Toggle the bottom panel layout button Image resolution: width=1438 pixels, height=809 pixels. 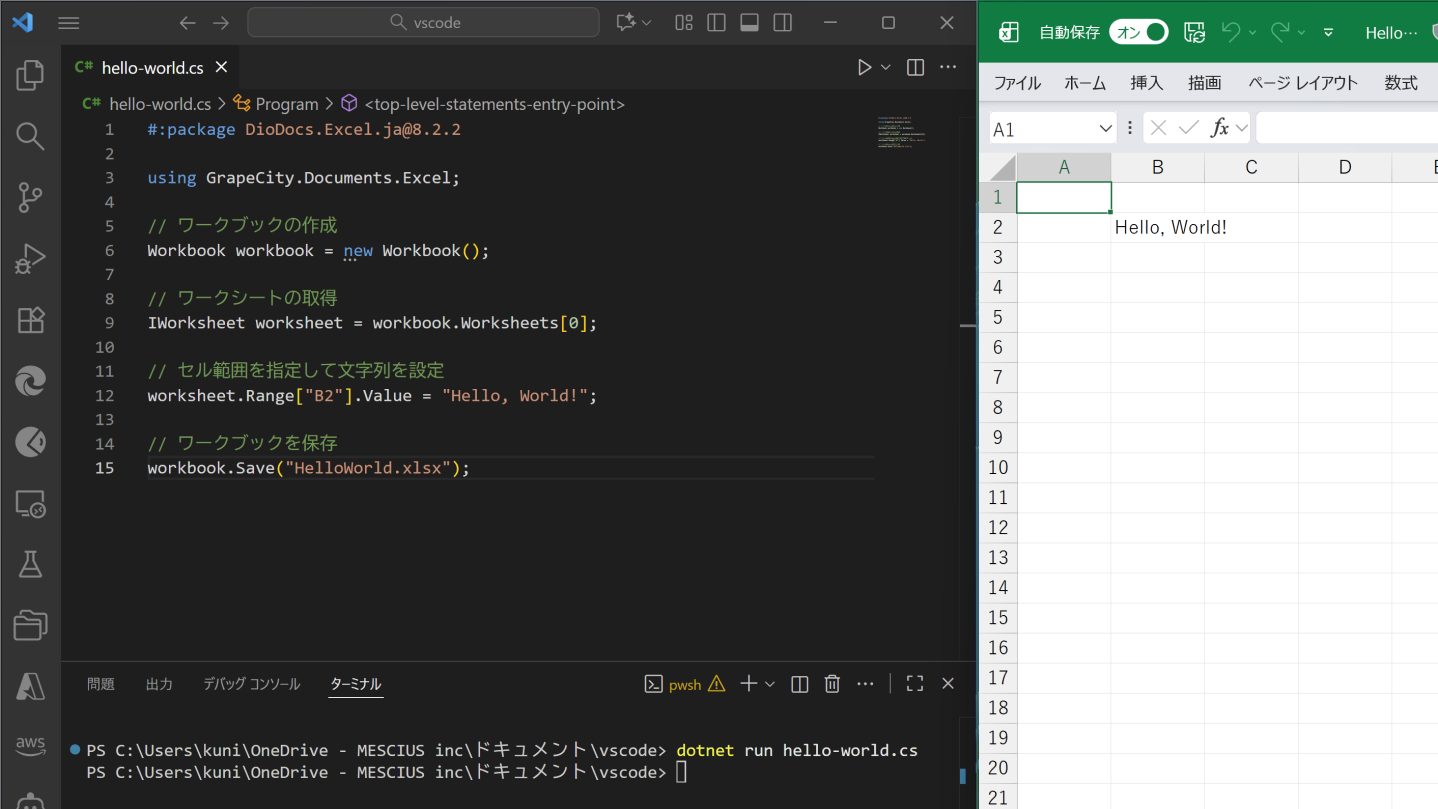point(749,23)
